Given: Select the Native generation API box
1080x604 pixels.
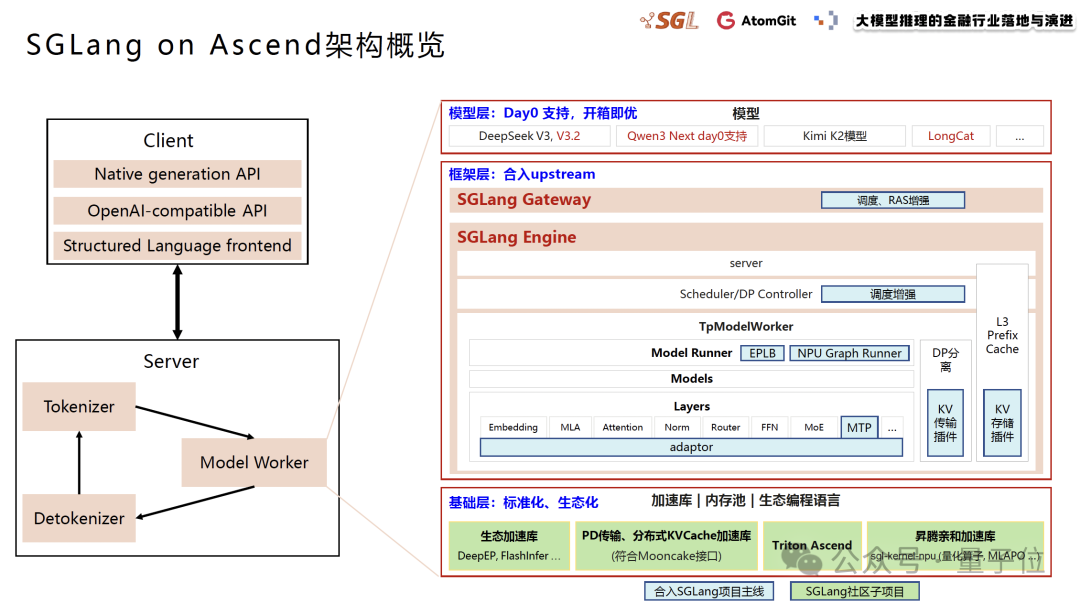Looking at the screenshot, I should click(x=177, y=174).
